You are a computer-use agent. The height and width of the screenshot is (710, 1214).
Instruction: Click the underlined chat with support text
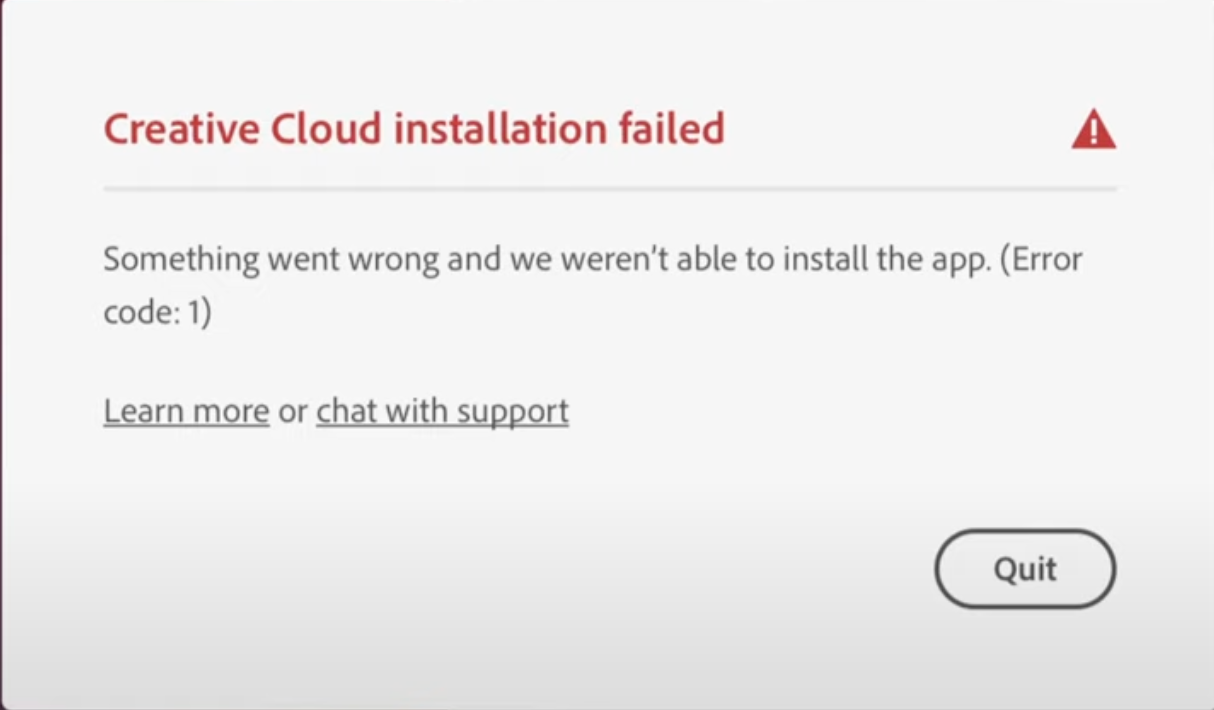click(x=442, y=411)
